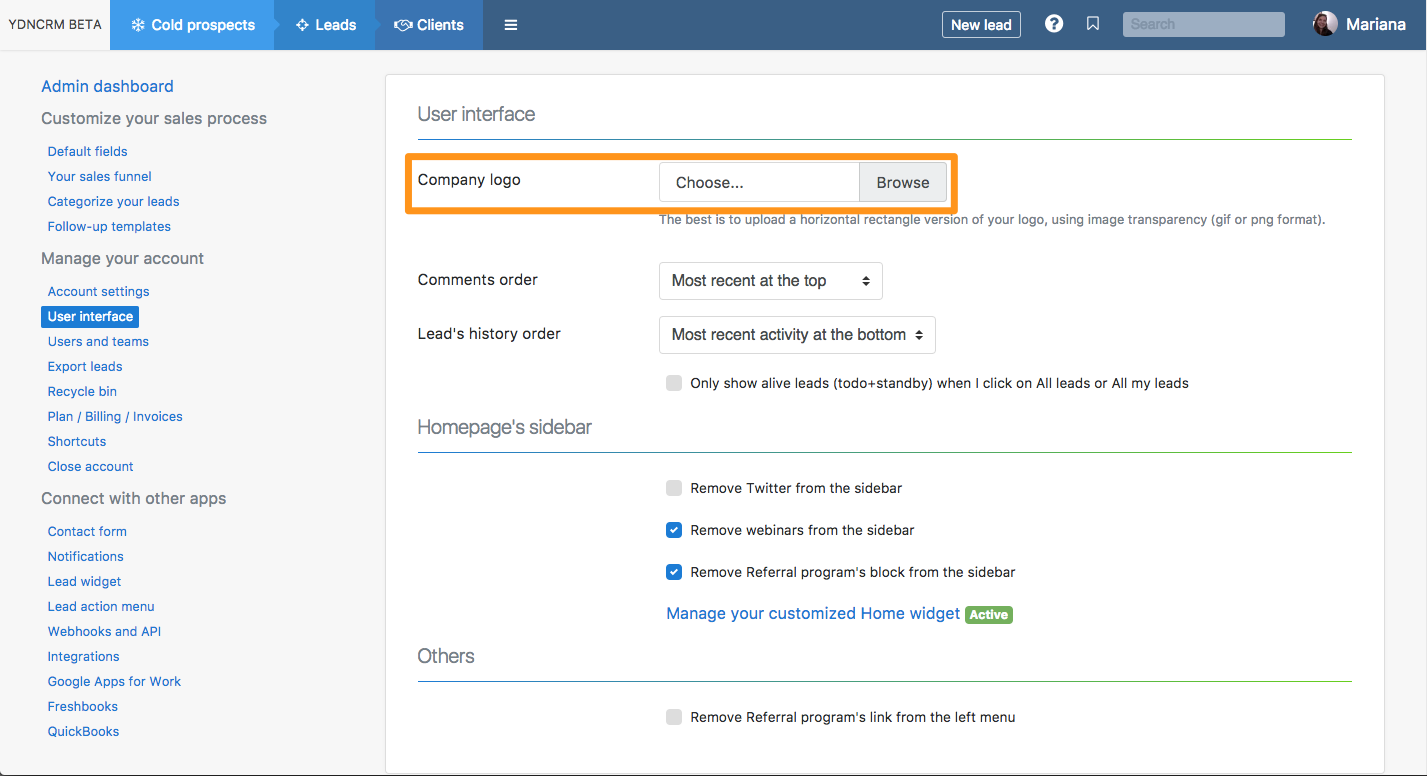Screen dimensions: 1427x776
Task: Click the Clients handshake icon
Action: pos(403,25)
